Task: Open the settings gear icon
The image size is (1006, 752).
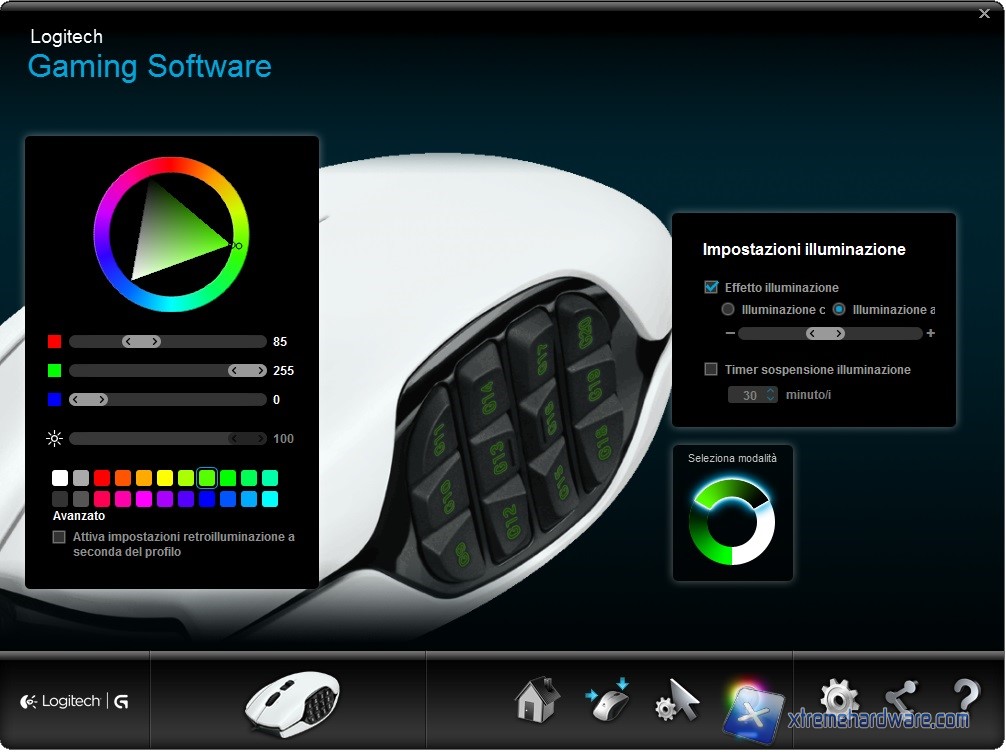Action: (838, 698)
